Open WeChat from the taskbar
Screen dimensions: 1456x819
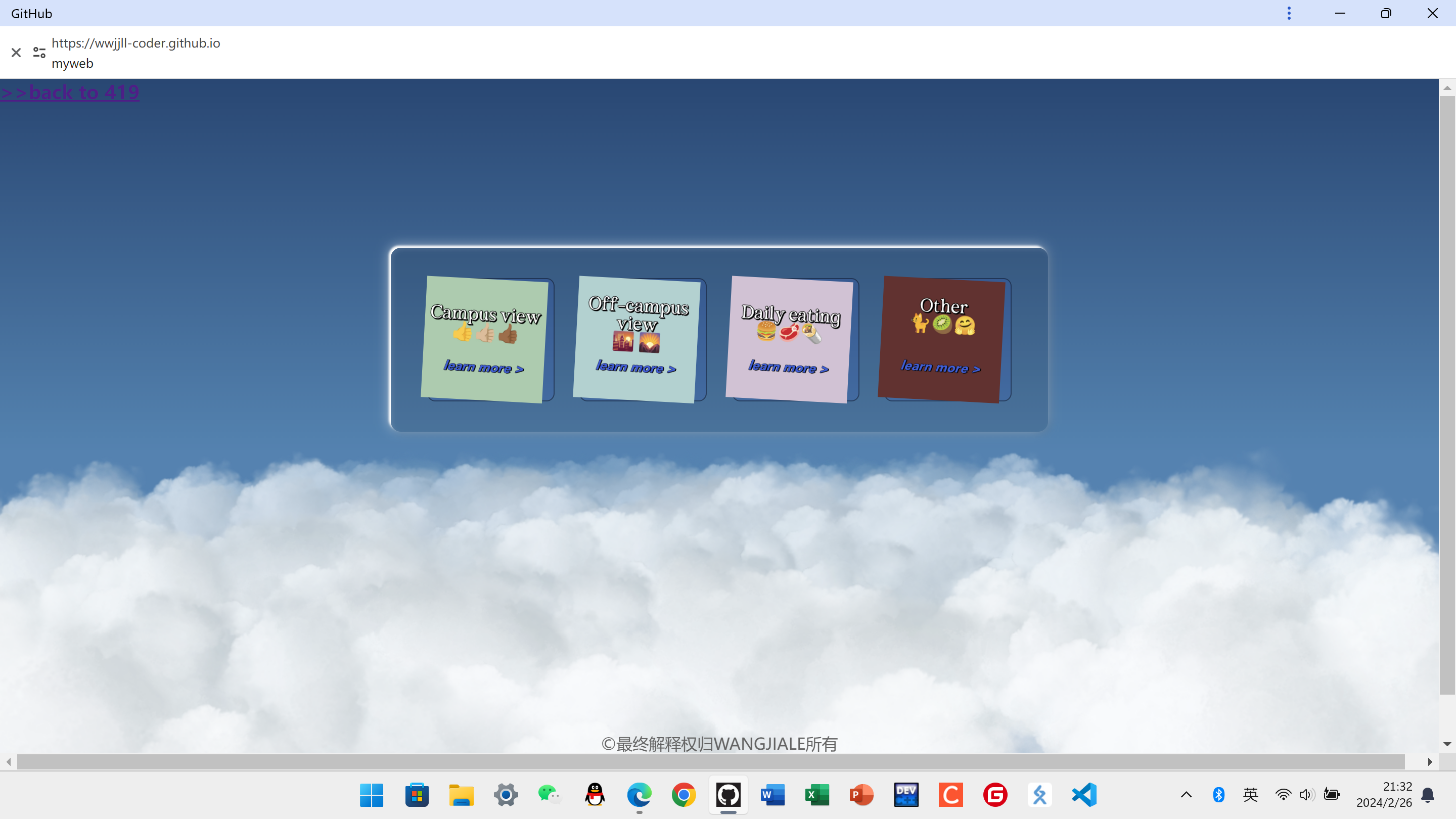(550, 795)
